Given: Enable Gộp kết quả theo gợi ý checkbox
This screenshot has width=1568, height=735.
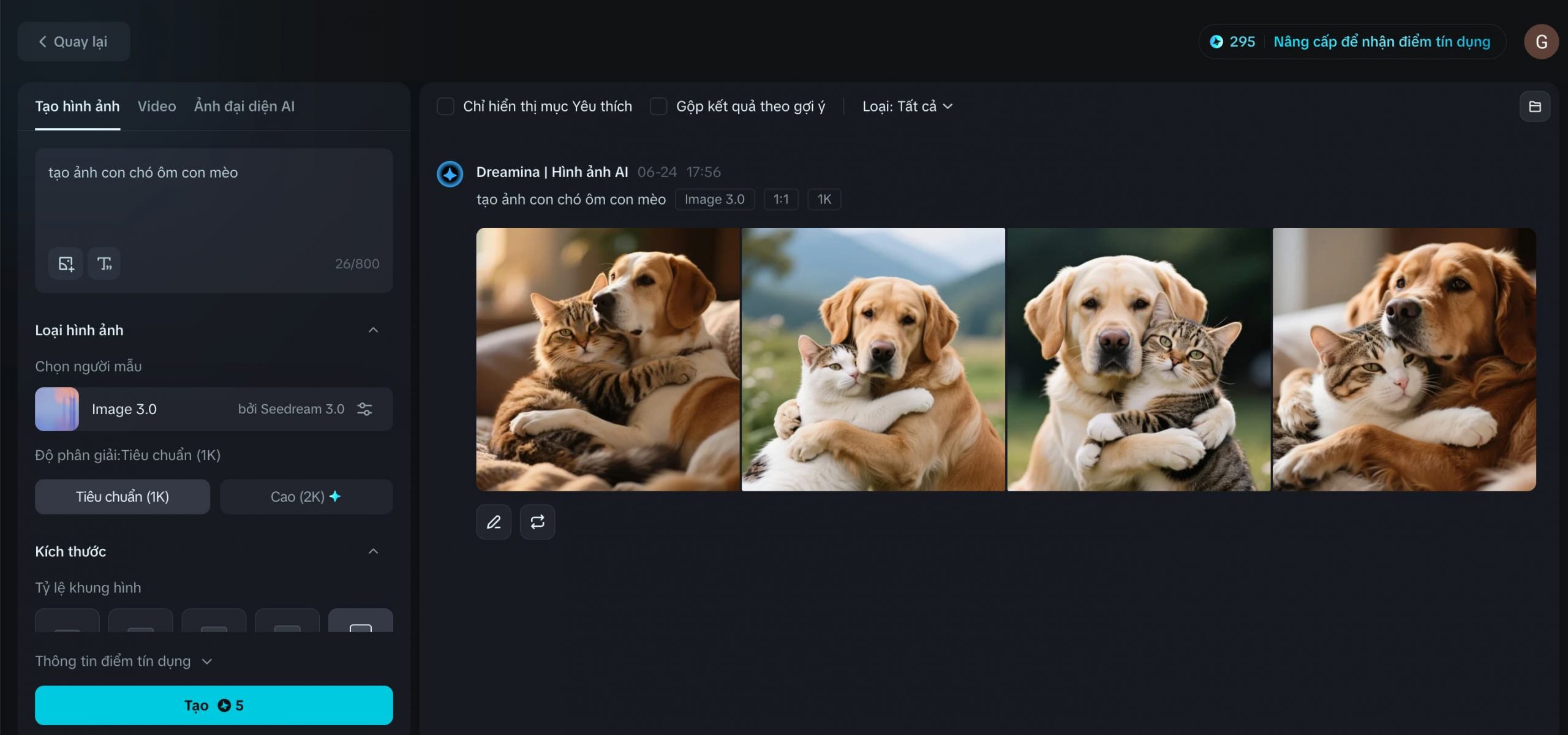Looking at the screenshot, I should (x=658, y=106).
